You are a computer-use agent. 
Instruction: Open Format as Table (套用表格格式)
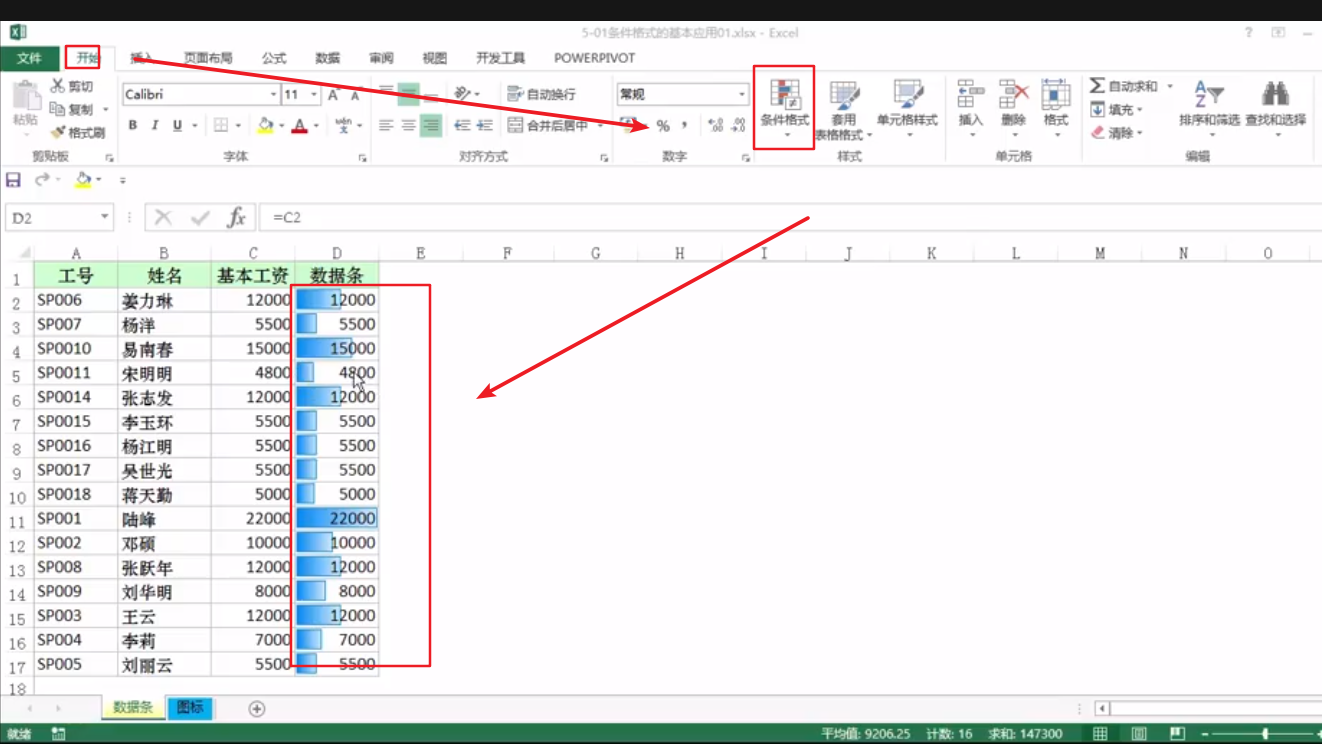843,110
